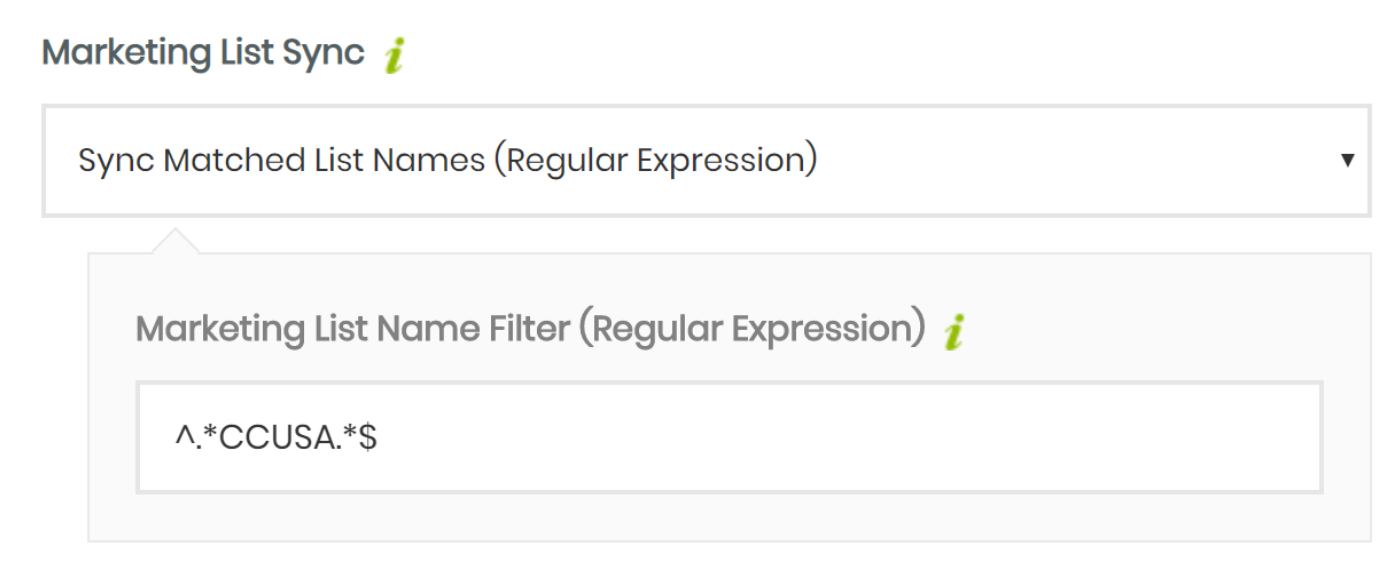Click the triangular pointer notch under the dropdown

174,240
